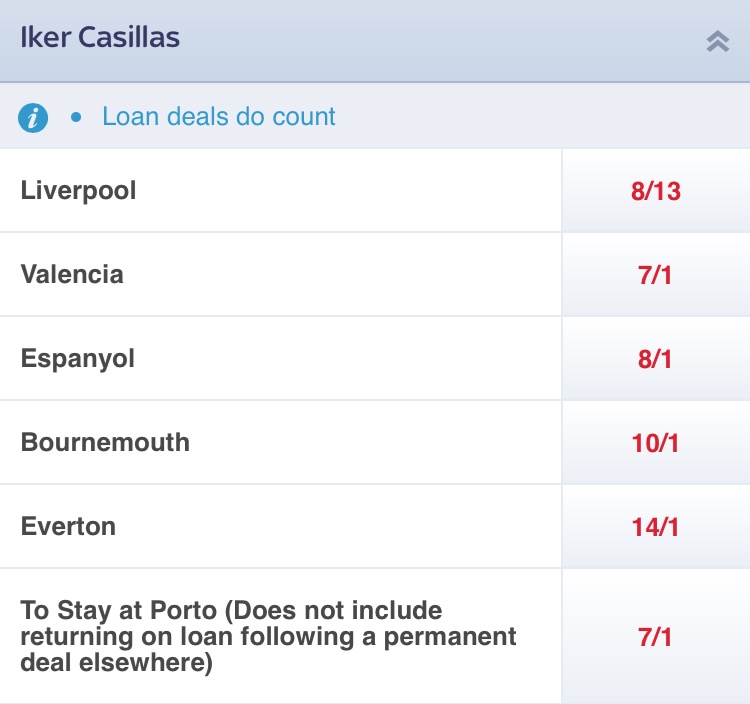
Task: Click the empty odds cell below Porto's 7/1
Action: (x=655, y=688)
